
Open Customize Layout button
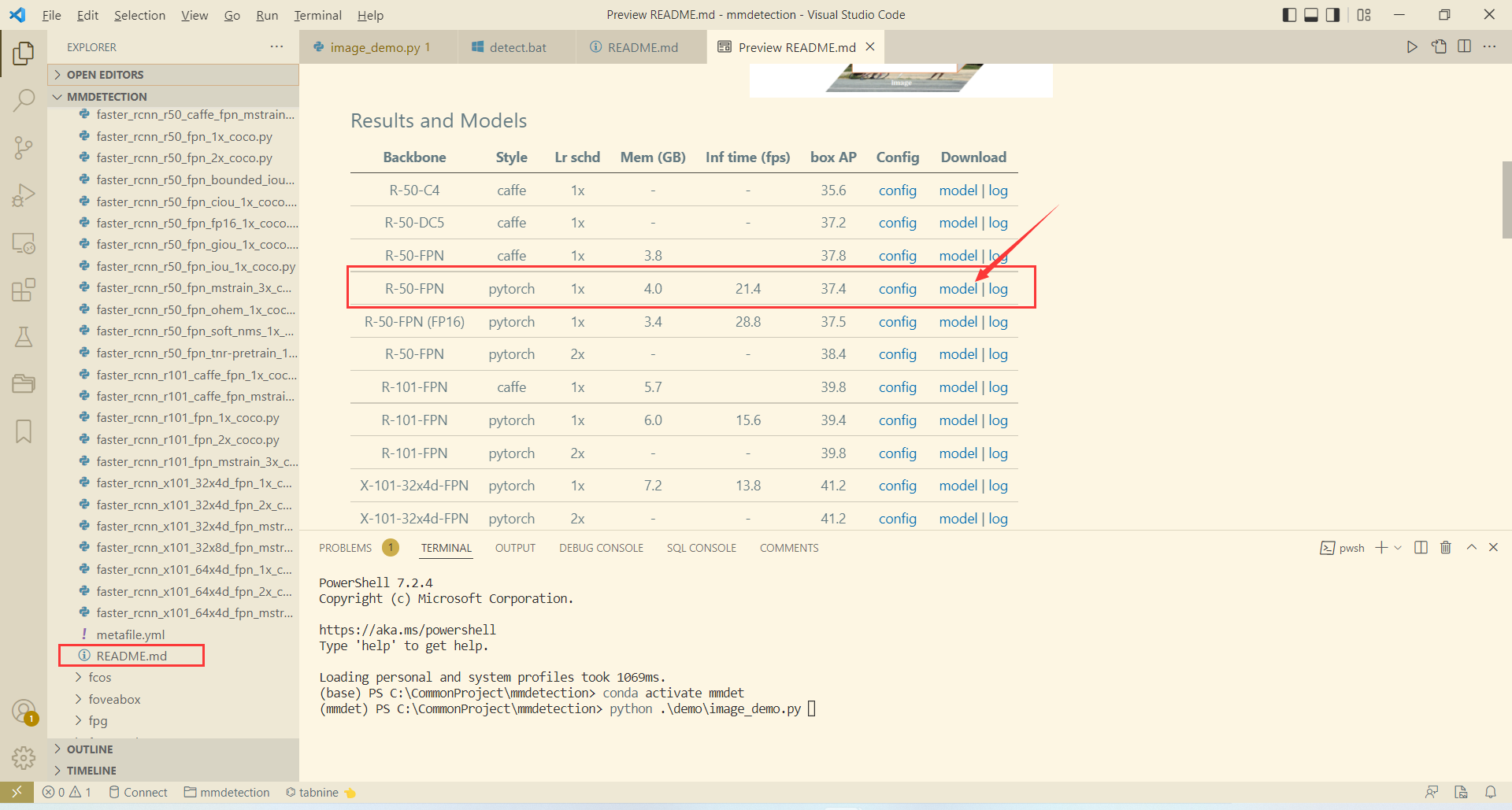pyautogui.click(x=1365, y=15)
